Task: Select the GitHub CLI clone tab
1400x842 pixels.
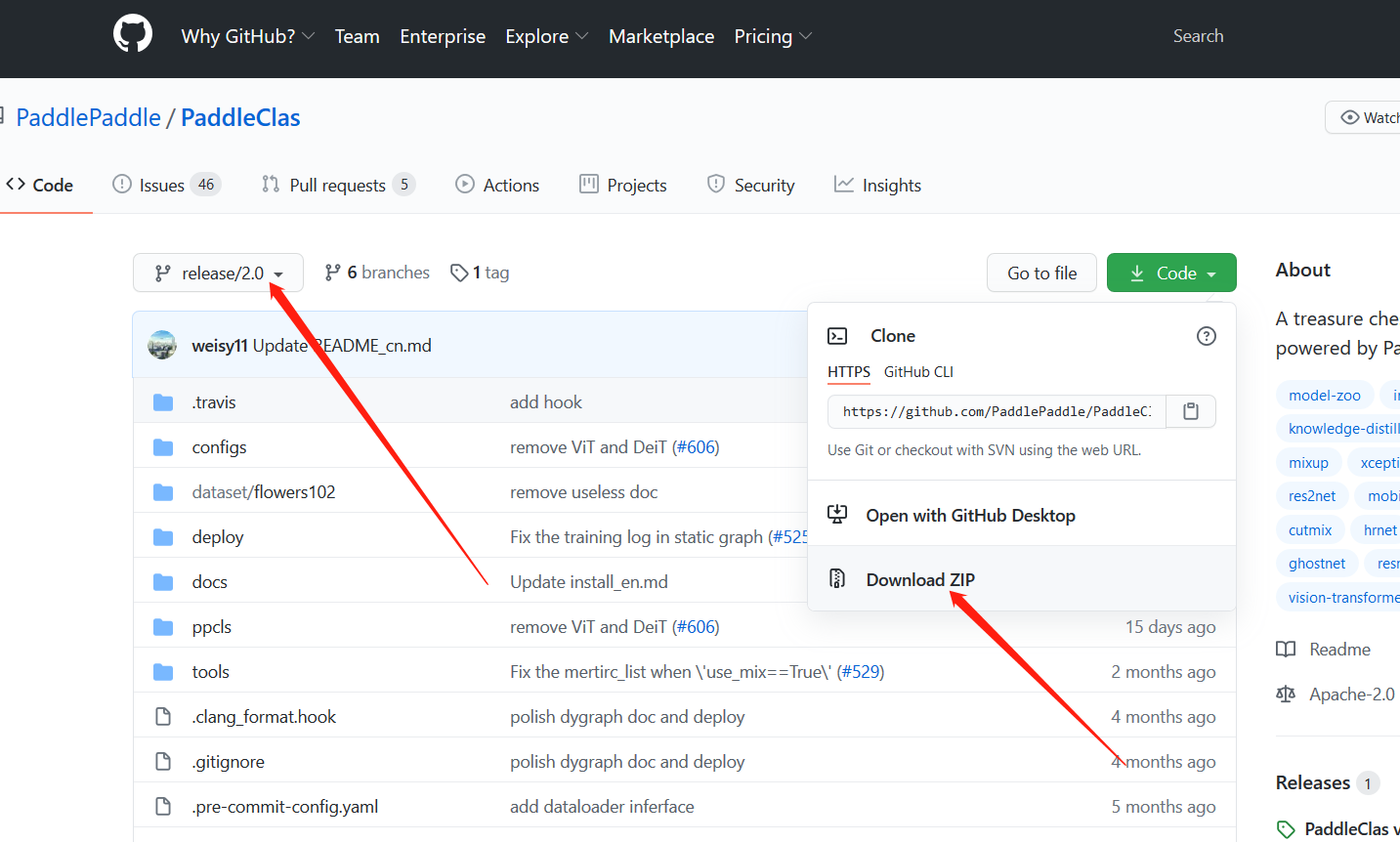Action: pyautogui.click(x=918, y=372)
